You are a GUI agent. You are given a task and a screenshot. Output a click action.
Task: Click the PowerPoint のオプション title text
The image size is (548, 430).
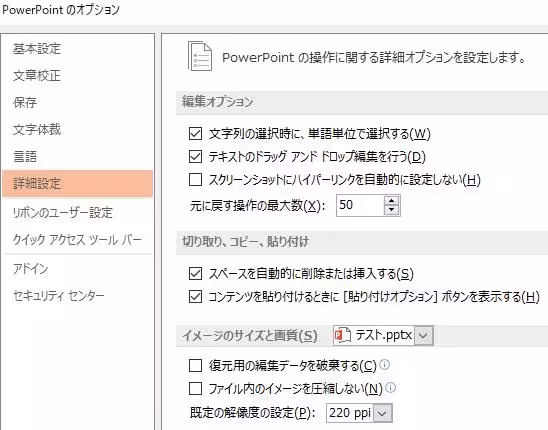(61, 10)
